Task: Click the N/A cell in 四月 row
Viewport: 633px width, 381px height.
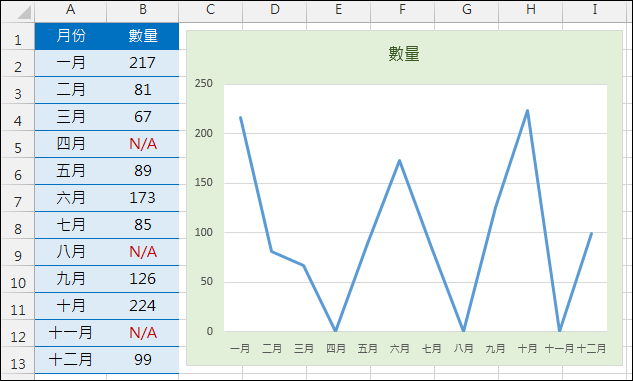Action: [143, 144]
